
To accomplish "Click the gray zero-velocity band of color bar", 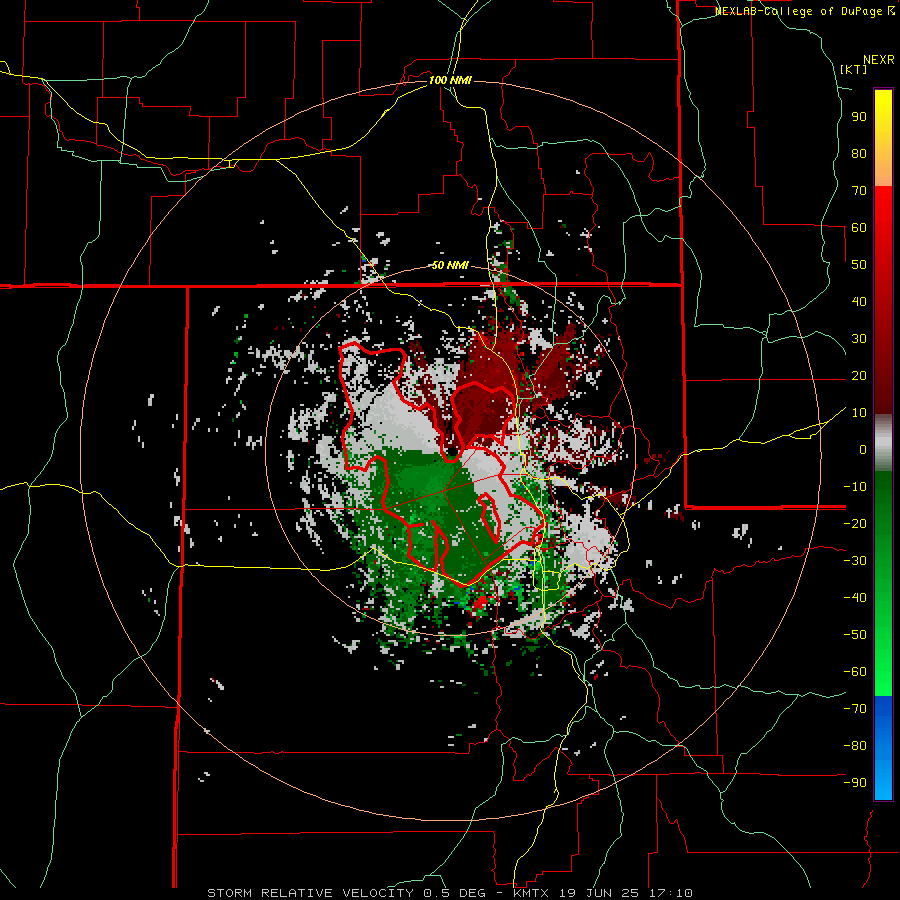I will tap(883, 442).
